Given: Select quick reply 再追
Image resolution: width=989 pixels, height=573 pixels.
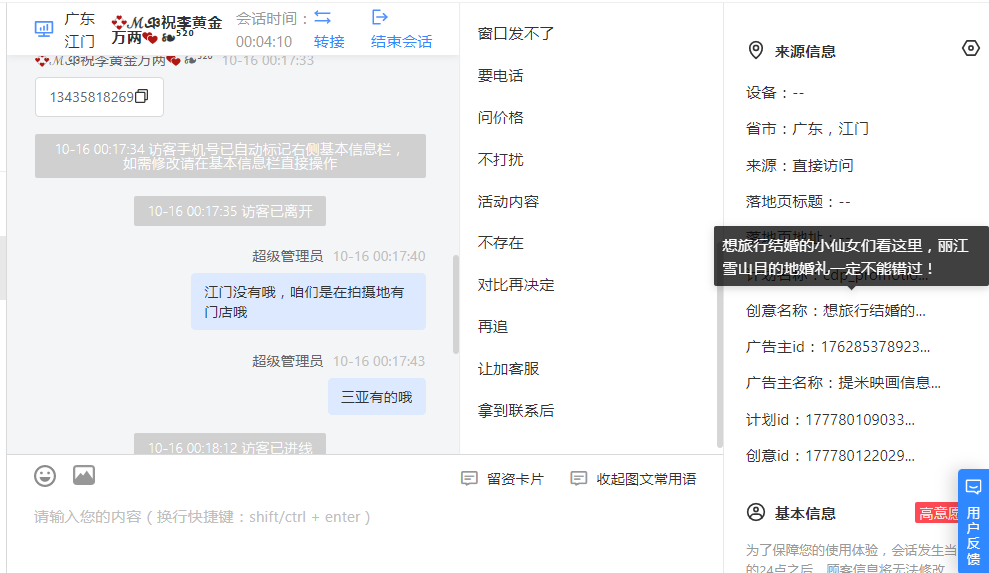Looking at the screenshot, I should pos(493,327).
